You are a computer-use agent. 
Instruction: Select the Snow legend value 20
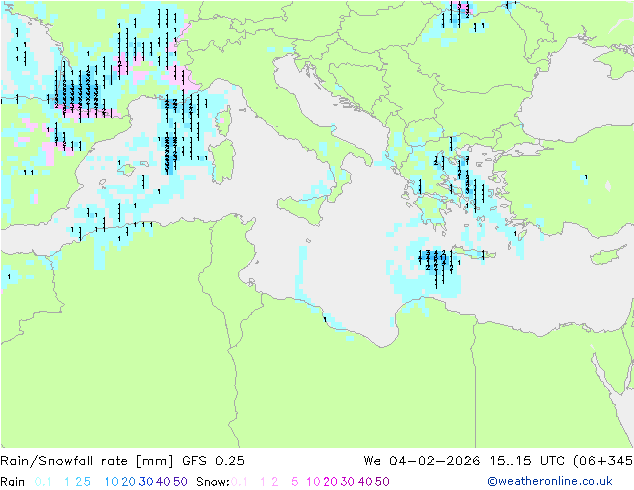[330, 482]
